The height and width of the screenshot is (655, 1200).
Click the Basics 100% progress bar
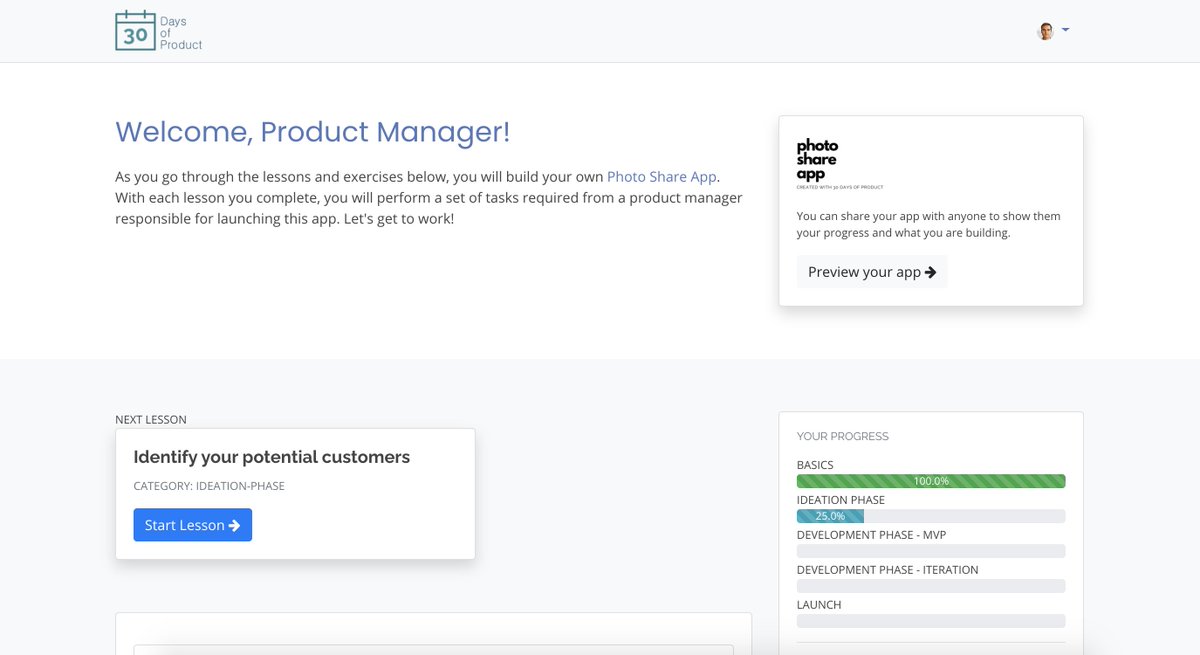(931, 481)
